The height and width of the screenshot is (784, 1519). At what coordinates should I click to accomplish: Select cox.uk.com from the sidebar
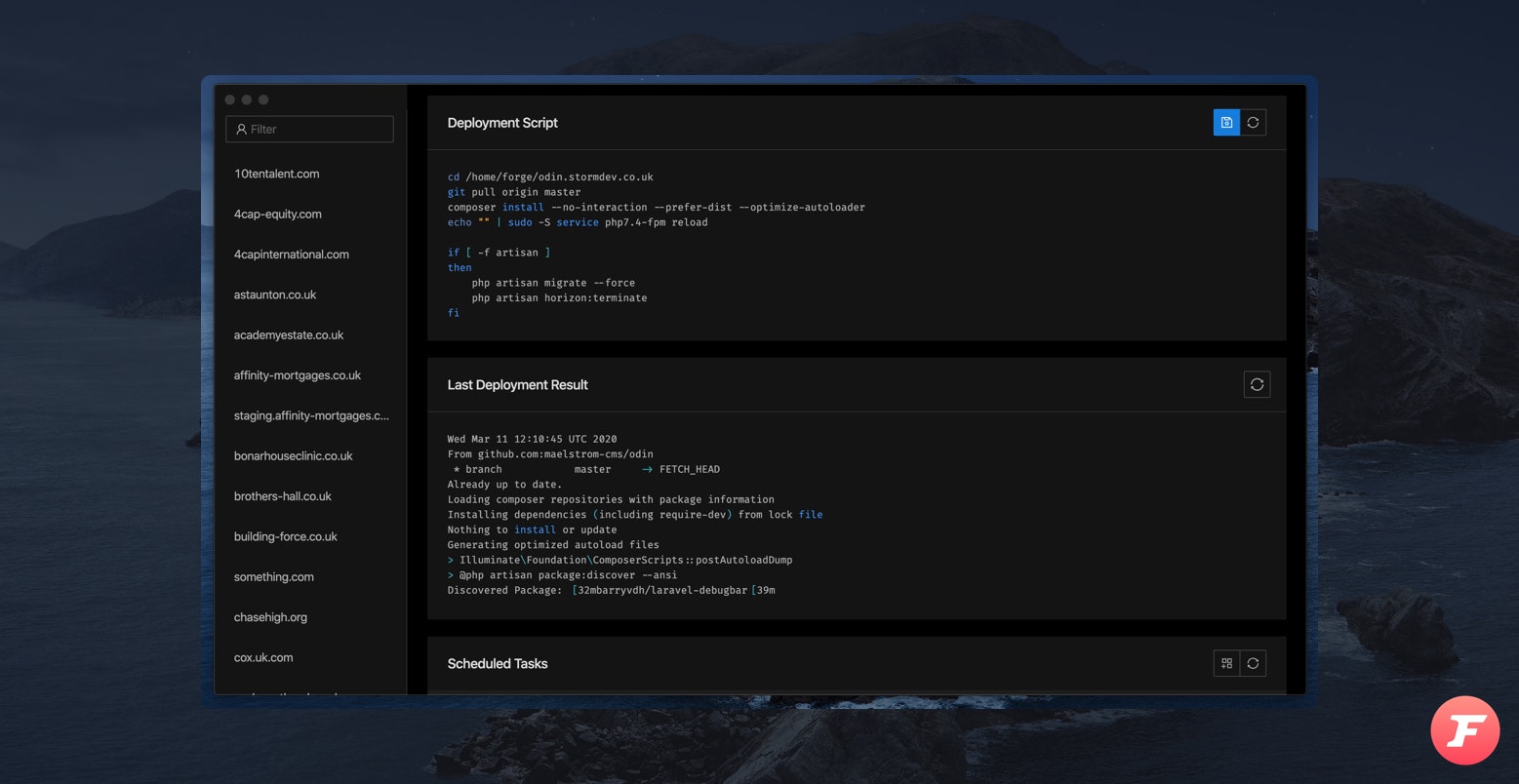[x=263, y=656]
